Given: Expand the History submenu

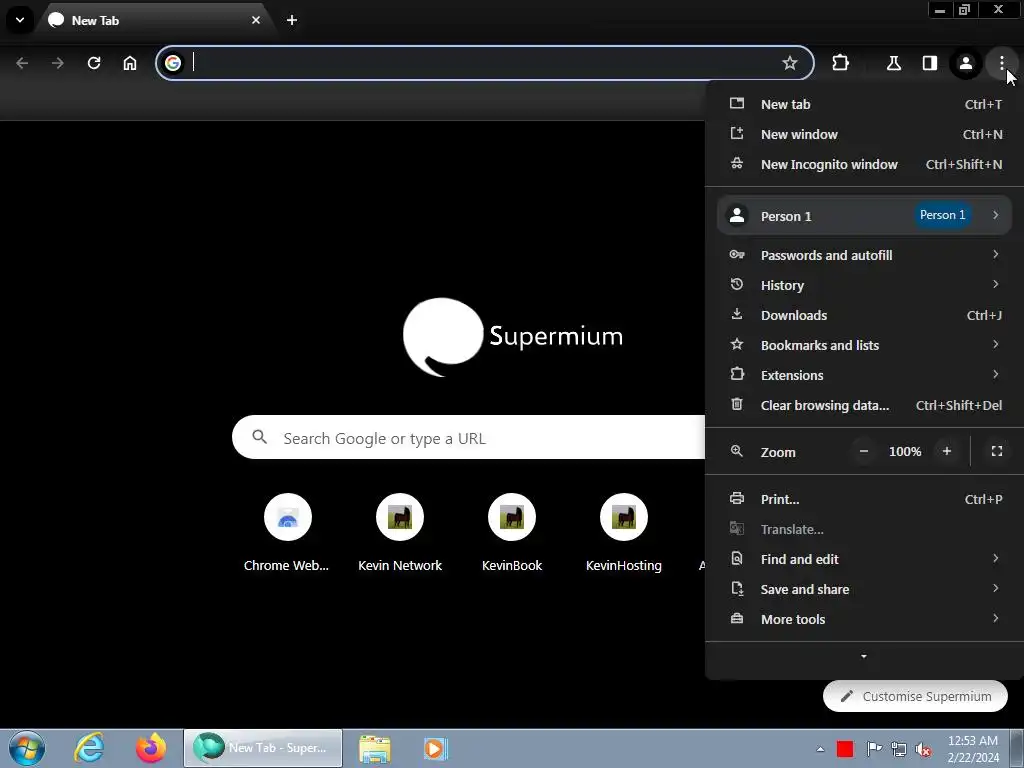Looking at the screenshot, I should pos(865,285).
